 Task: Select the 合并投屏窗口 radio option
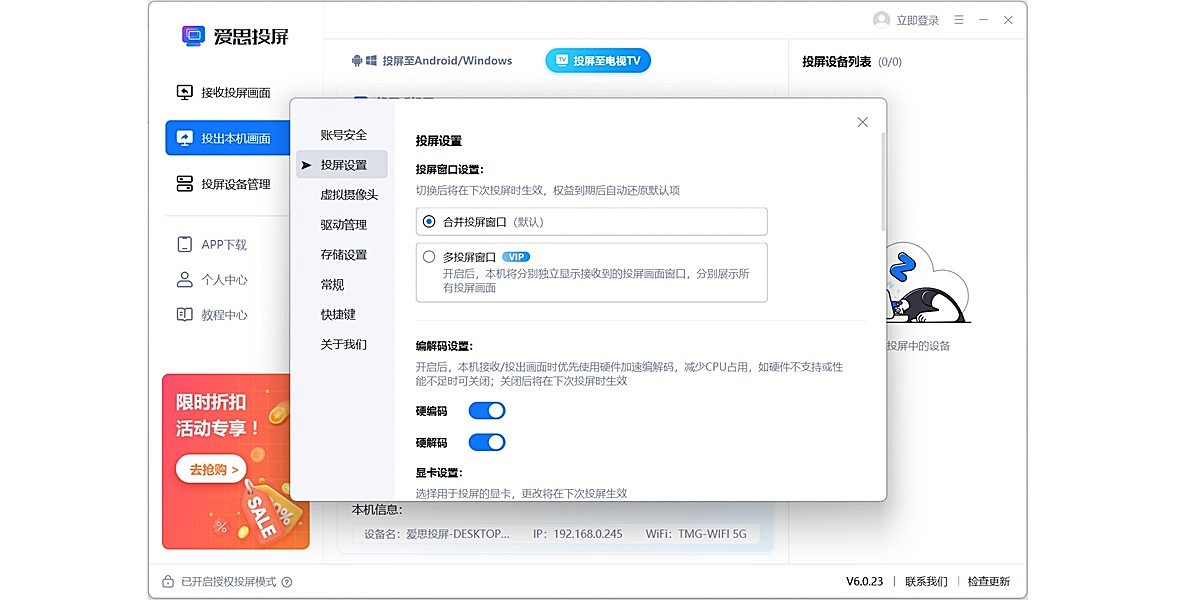click(x=427, y=221)
